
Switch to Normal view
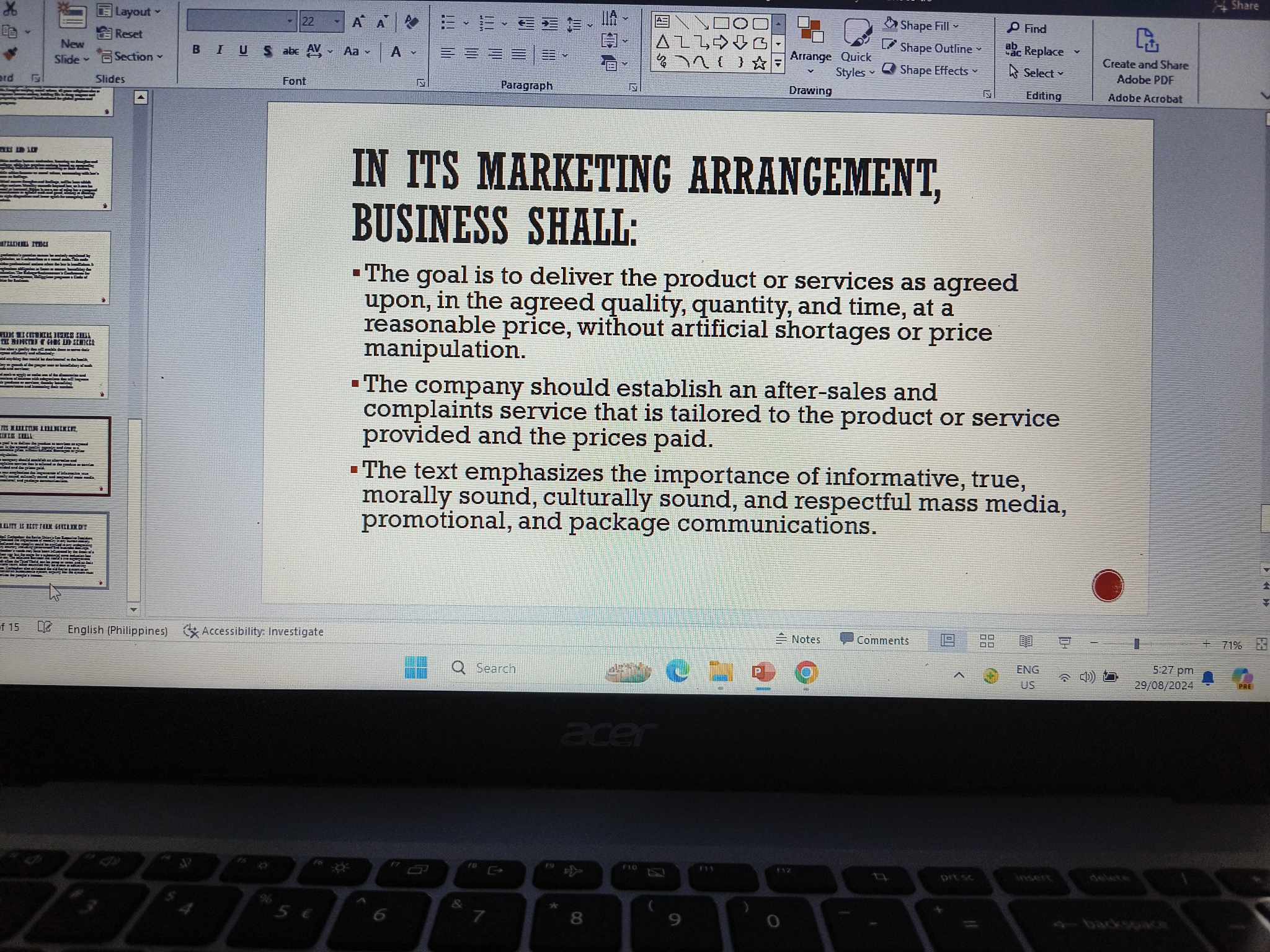[x=948, y=641]
